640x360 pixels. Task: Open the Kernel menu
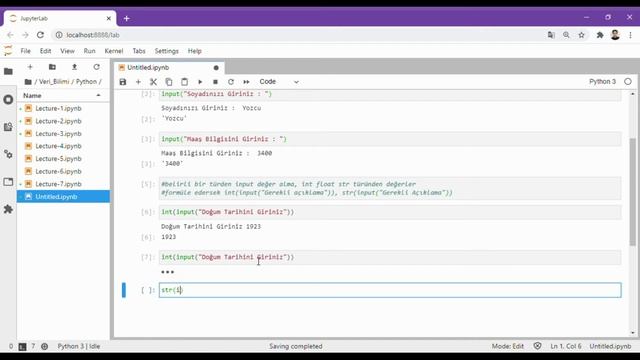[x=114, y=51]
